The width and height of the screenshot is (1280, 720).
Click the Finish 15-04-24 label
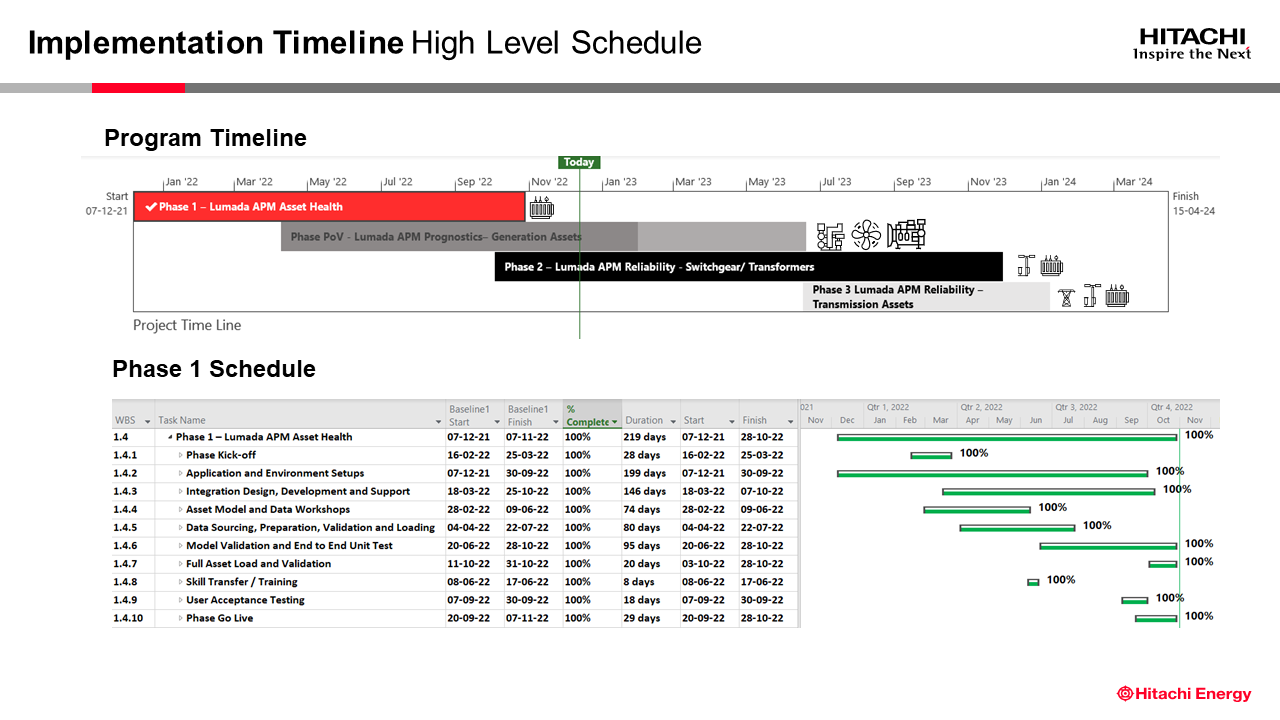[x=1194, y=204]
